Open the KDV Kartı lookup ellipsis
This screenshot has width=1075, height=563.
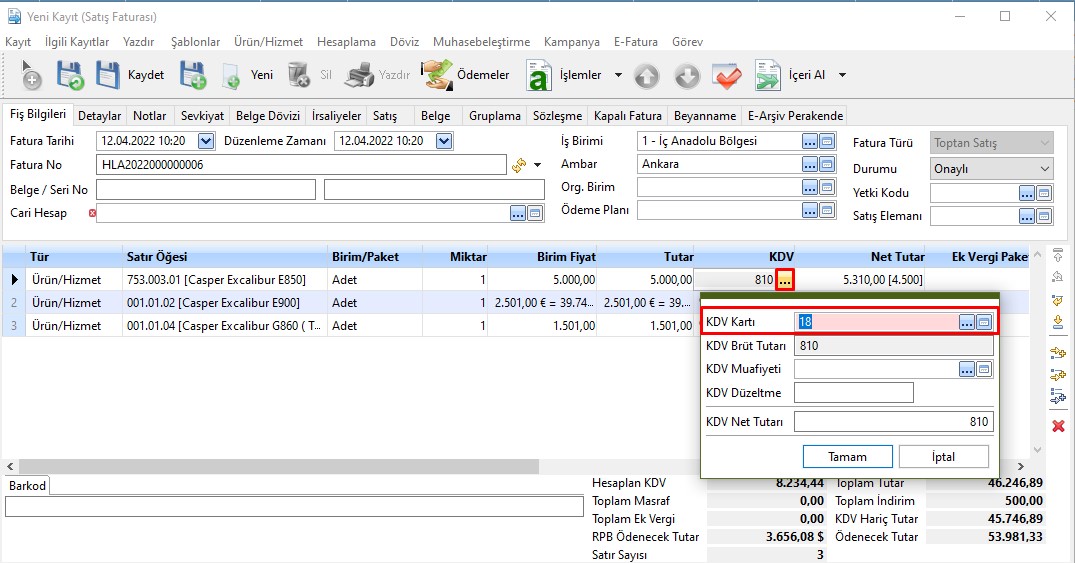[966, 321]
